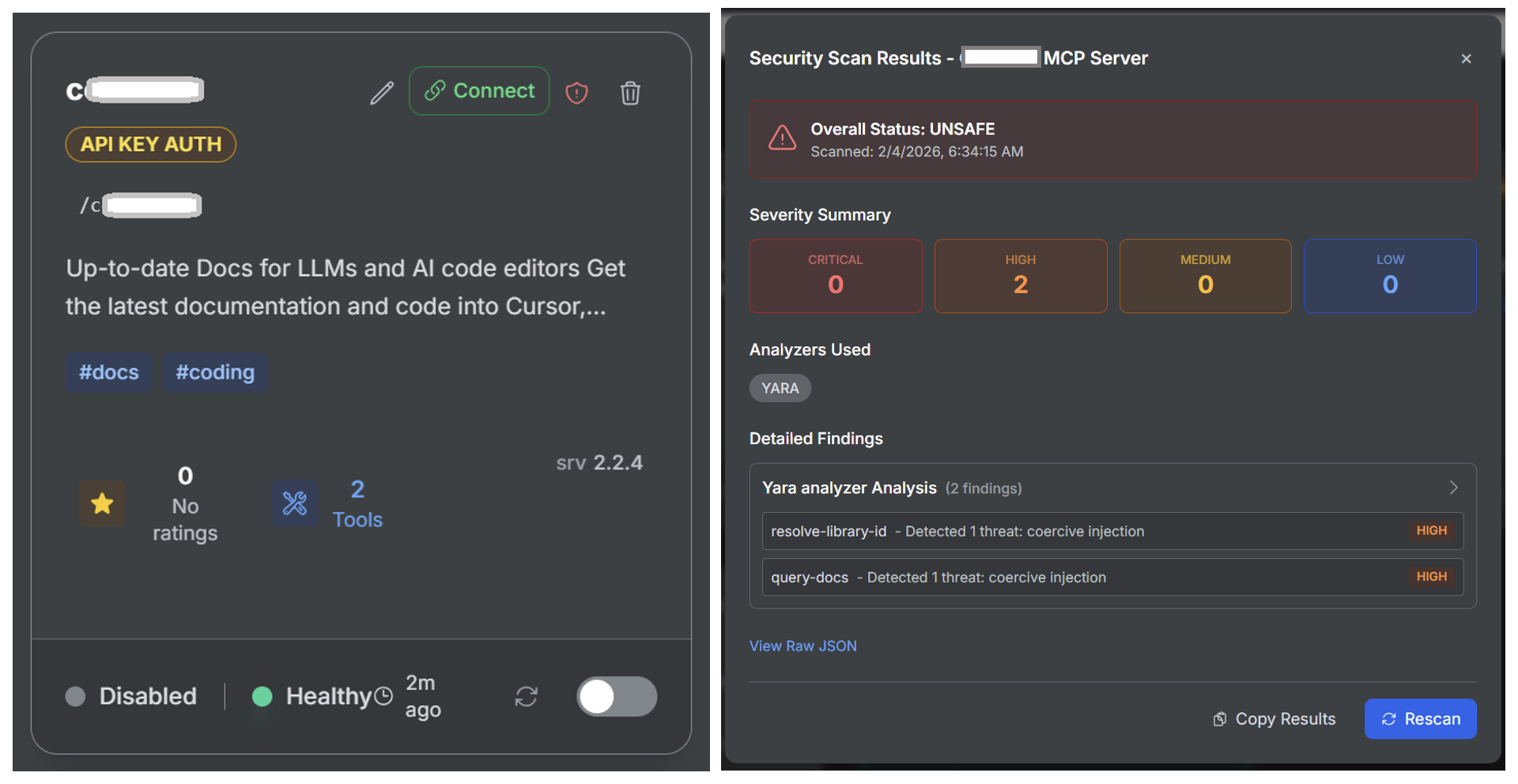Click the pencil edit icon on server card
Screen dimensions: 1518x784
coord(382,93)
